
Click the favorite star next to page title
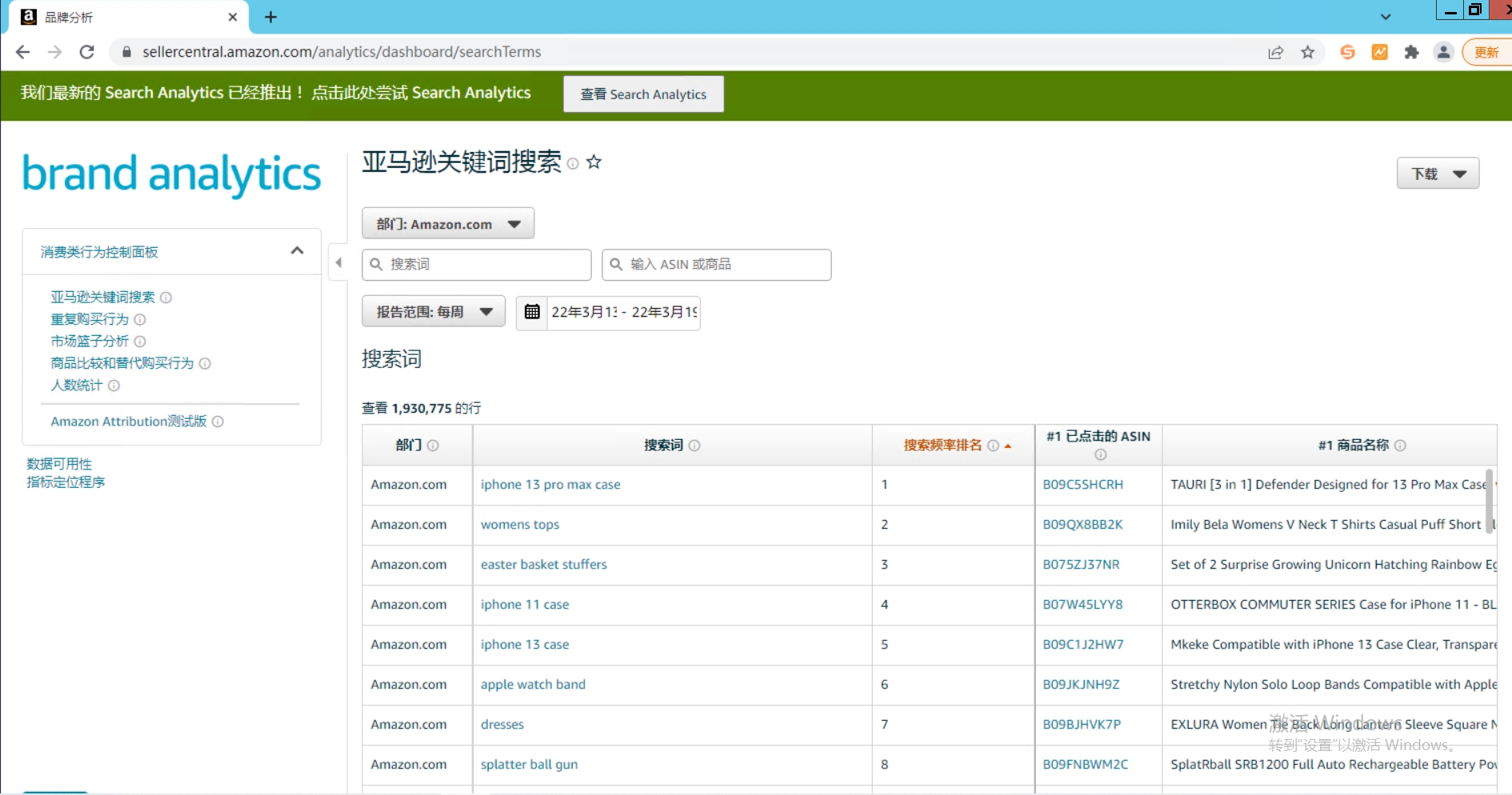(594, 162)
